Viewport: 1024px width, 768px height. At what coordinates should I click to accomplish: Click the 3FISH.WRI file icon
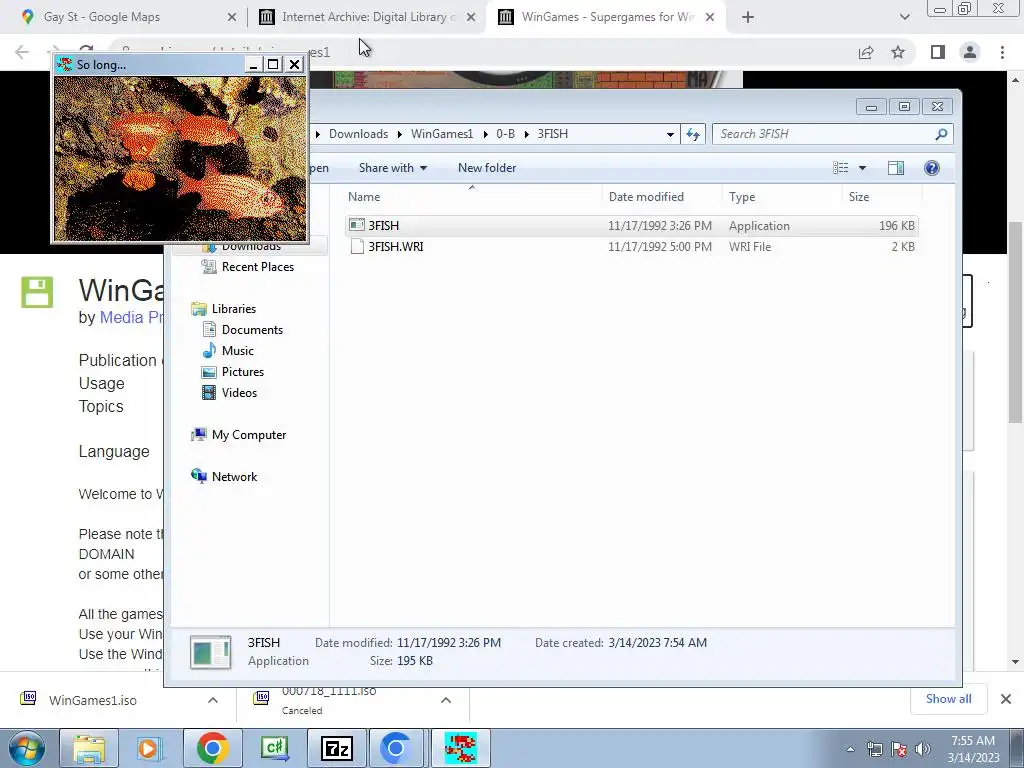[x=357, y=246]
